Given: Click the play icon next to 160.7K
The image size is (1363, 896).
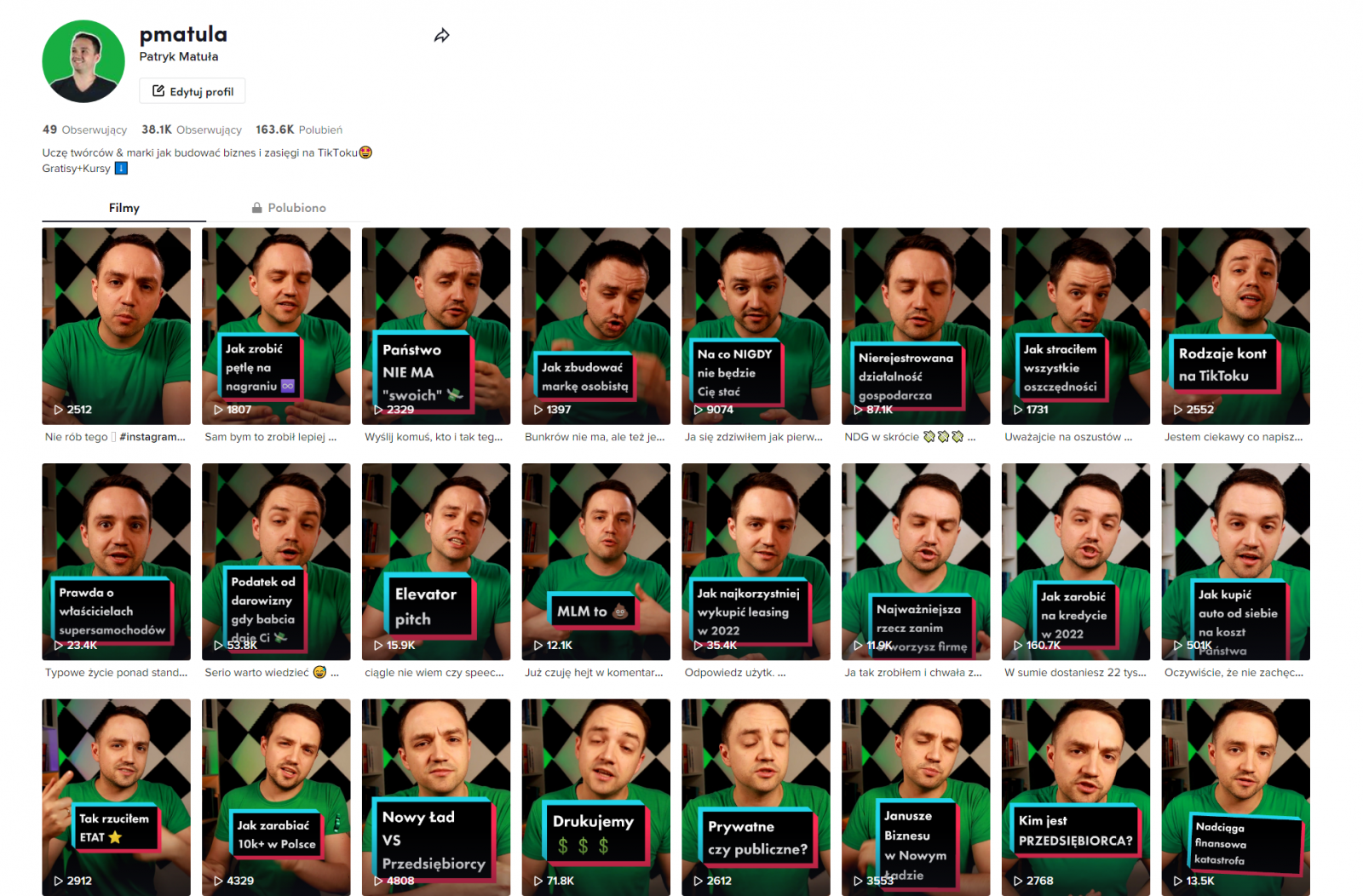Looking at the screenshot, I should (1017, 646).
